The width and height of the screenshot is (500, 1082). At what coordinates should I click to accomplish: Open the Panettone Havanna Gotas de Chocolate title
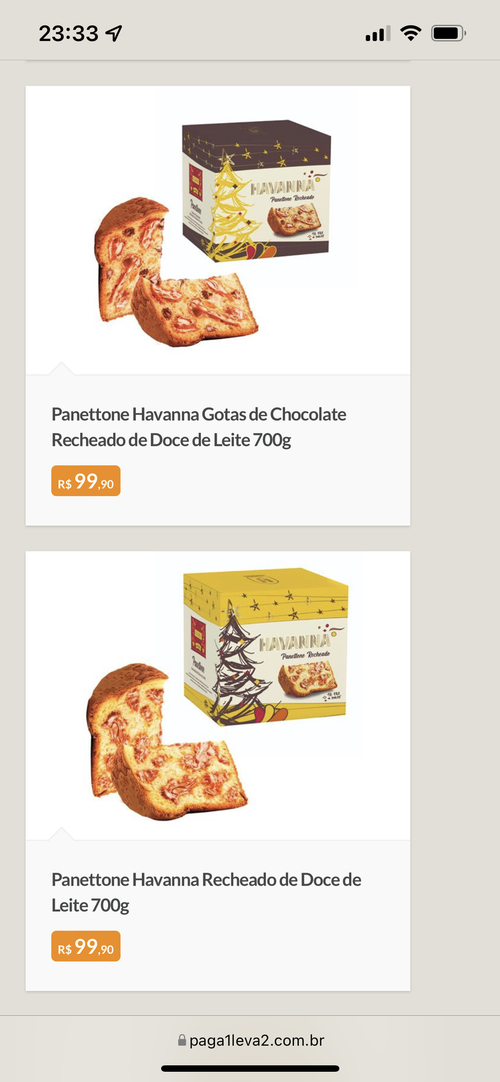click(199, 427)
